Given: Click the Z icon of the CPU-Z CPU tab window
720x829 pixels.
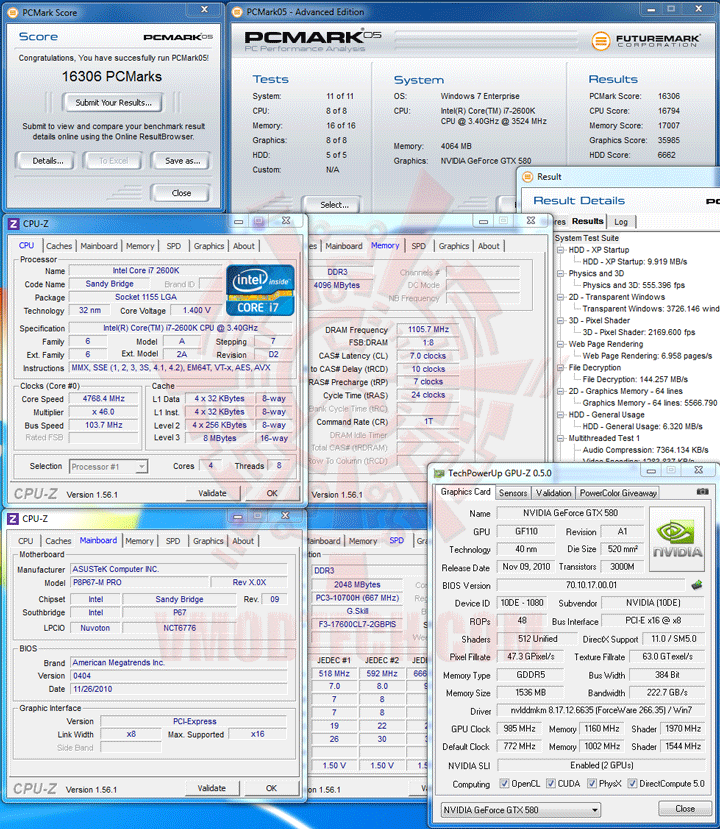Looking at the screenshot, I should (x=14, y=224).
